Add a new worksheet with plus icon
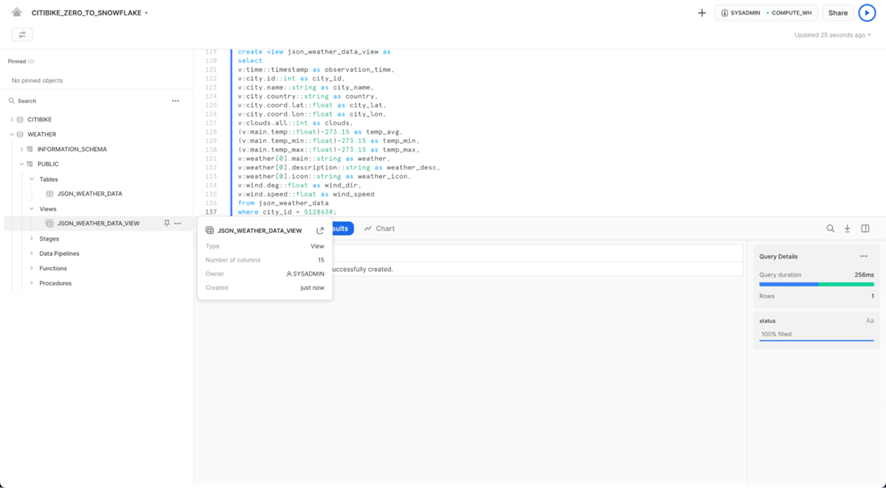The width and height of the screenshot is (886, 488). click(702, 13)
